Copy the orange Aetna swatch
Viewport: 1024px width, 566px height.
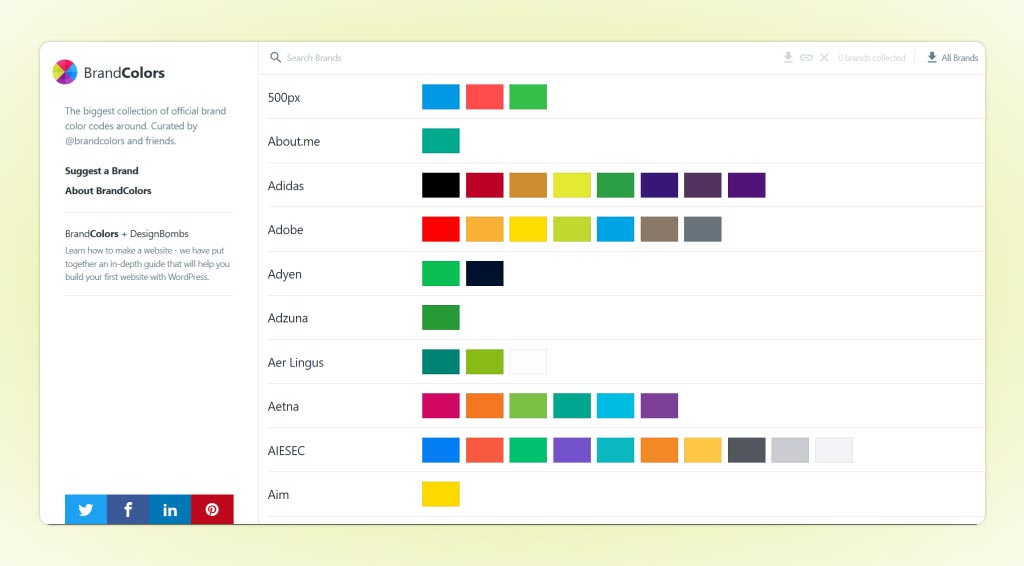click(x=485, y=405)
